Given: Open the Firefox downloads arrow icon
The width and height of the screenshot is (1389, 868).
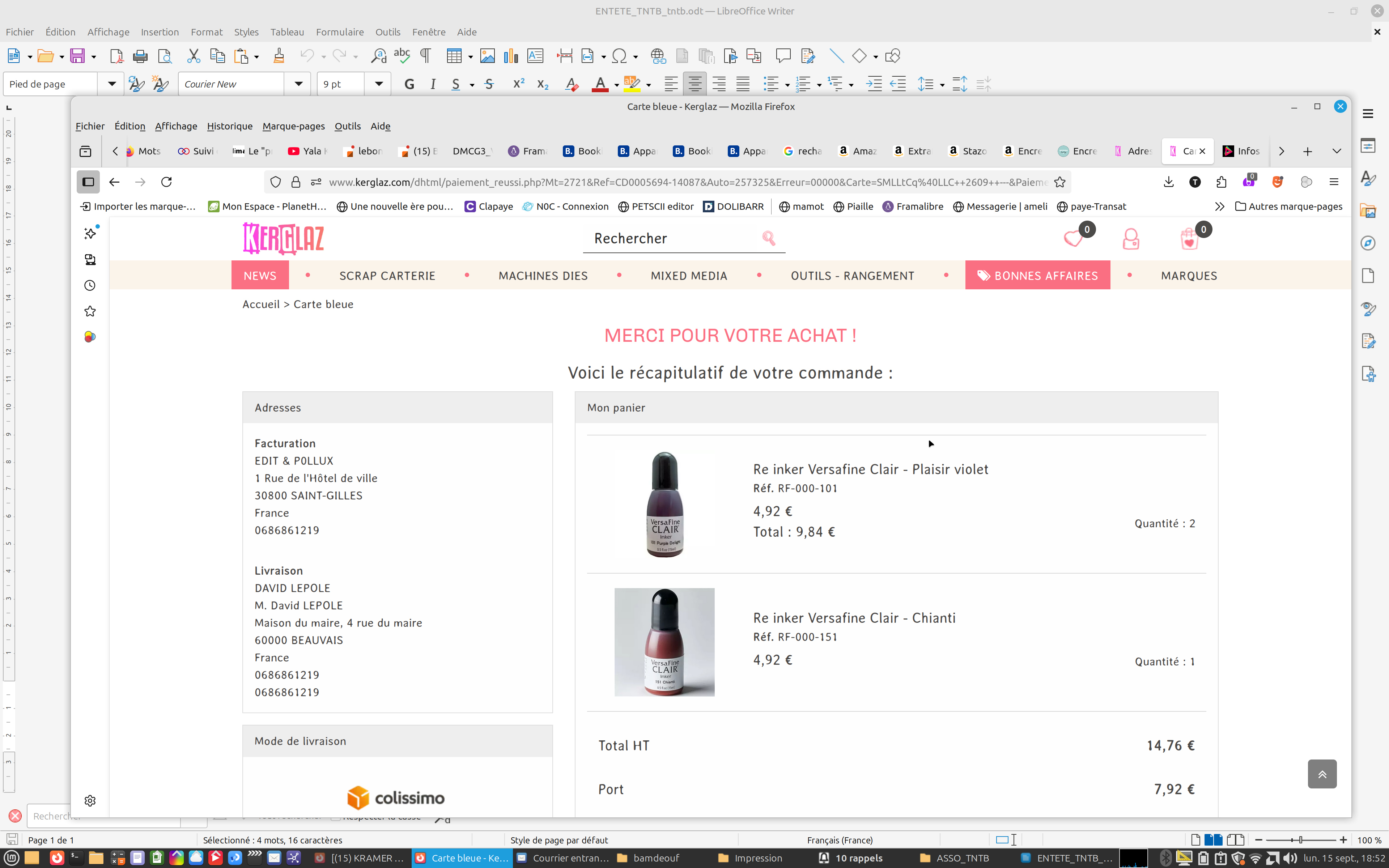Looking at the screenshot, I should (1168, 182).
